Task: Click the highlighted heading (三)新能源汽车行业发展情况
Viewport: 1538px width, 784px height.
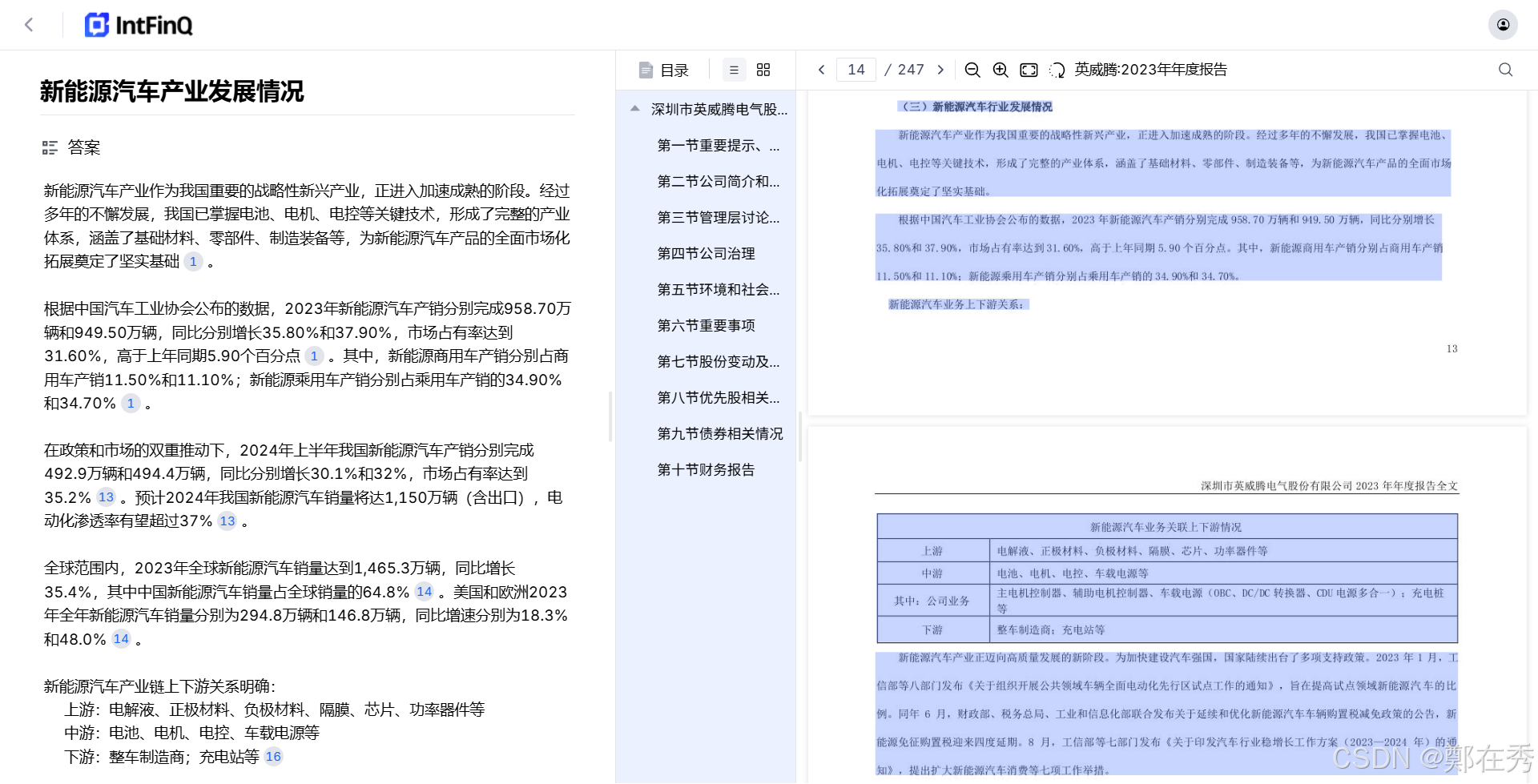Action: [976, 107]
